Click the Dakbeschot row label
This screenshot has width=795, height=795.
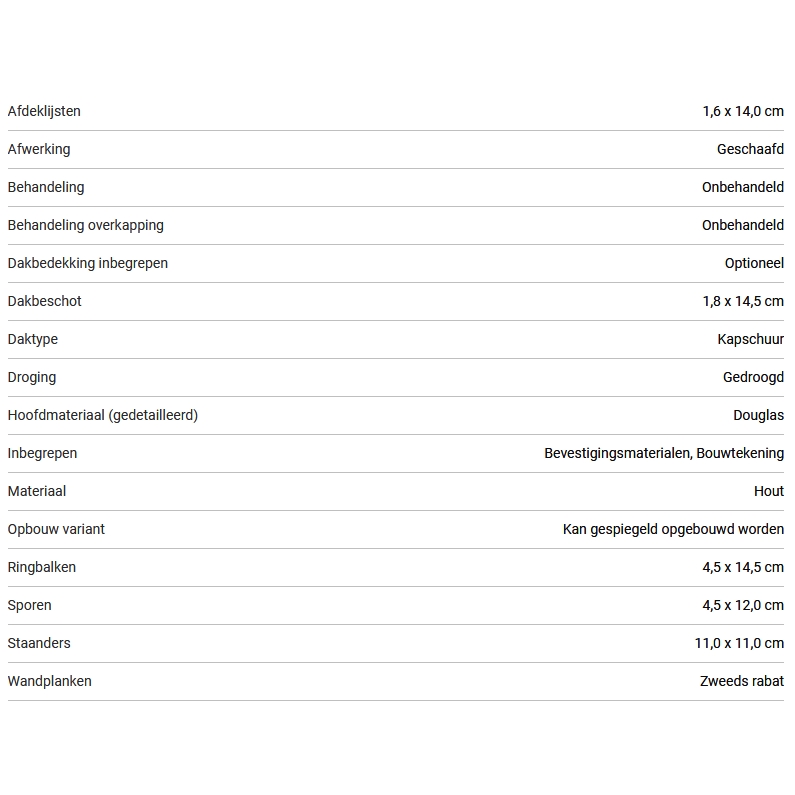[x=45, y=301]
